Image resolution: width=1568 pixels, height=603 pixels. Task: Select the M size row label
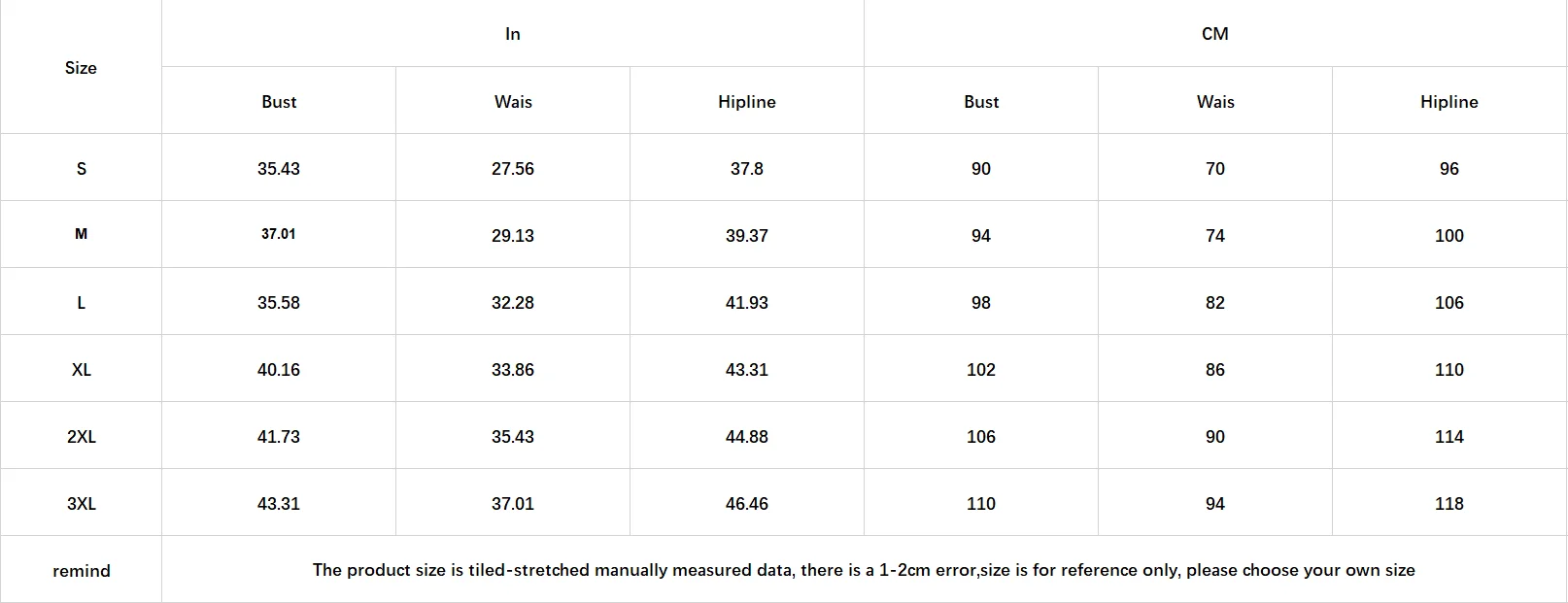[81, 235]
